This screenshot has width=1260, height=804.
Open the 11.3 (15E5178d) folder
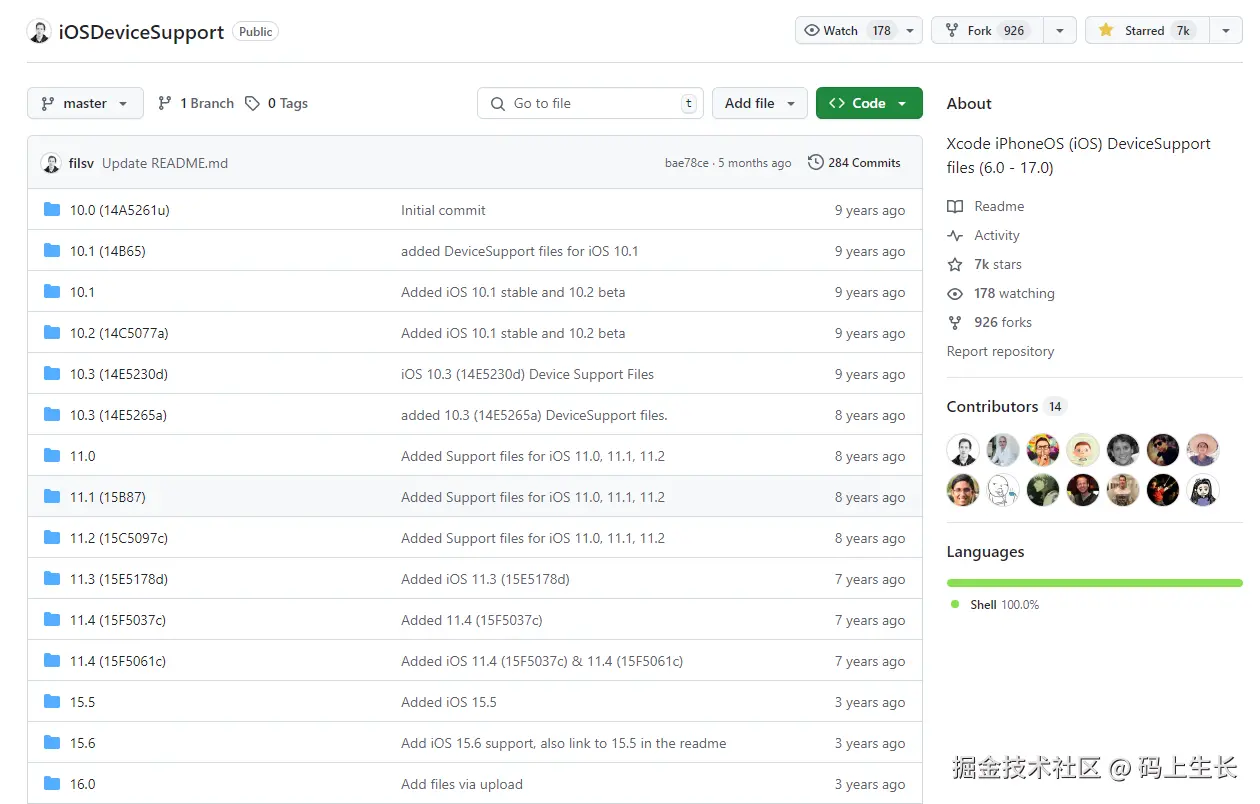pos(119,579)
